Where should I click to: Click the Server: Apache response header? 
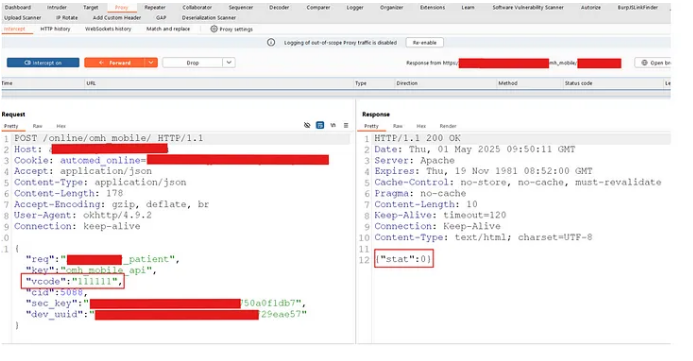[414, 160]
